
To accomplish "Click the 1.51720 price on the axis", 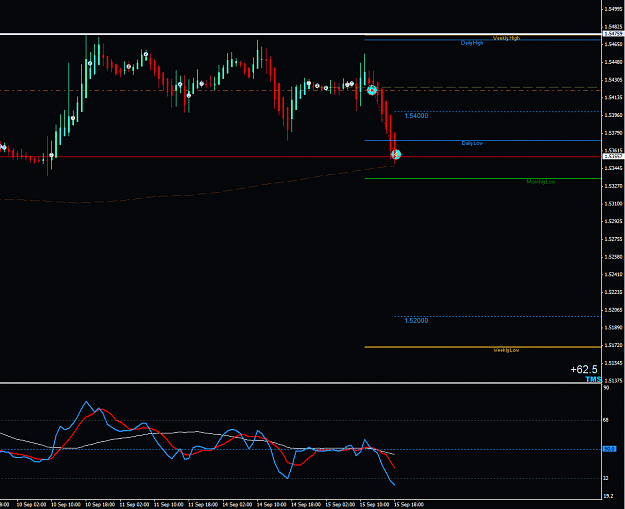I will click(613, 345).
